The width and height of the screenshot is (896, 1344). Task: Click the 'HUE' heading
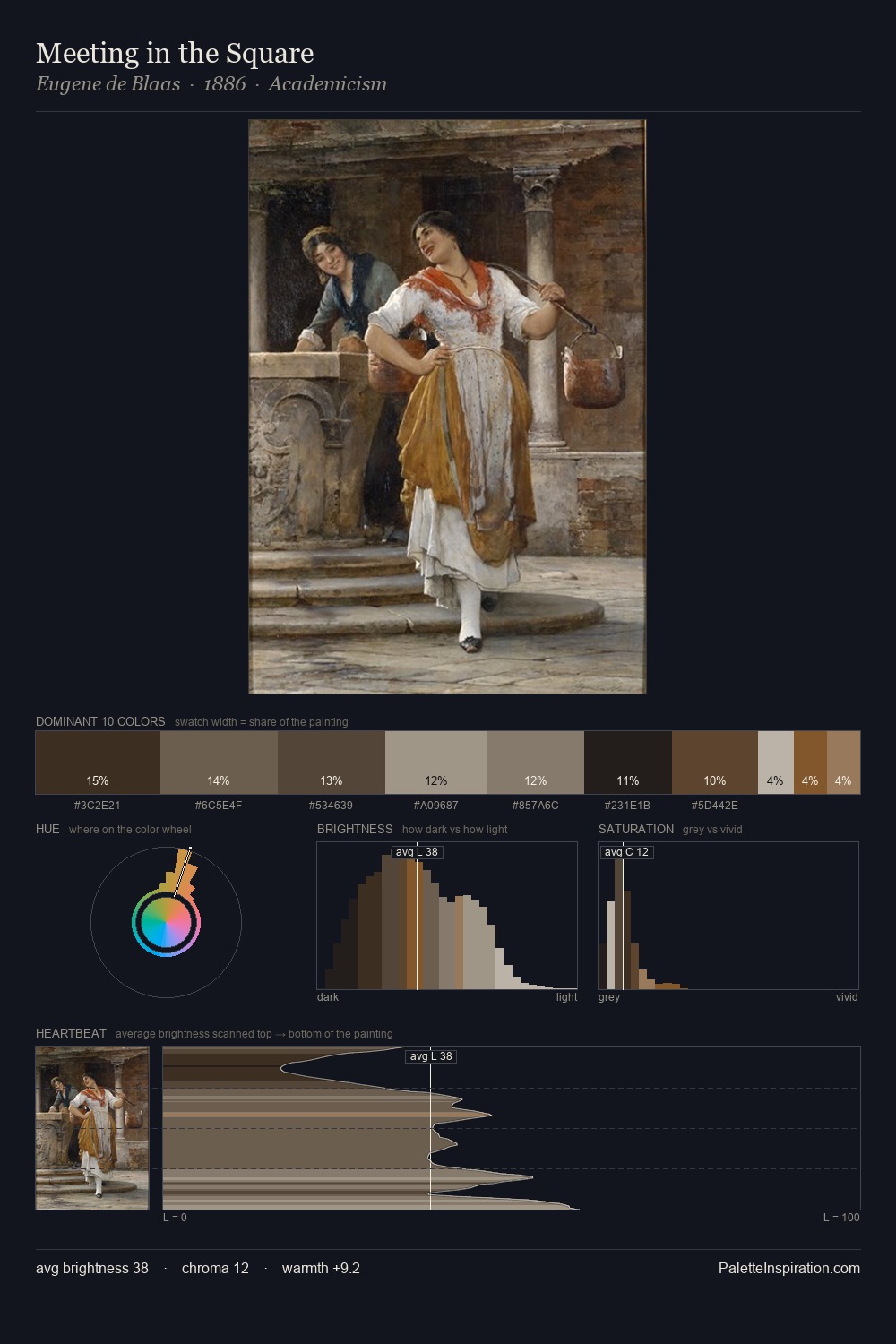click(x=47, y=829)
